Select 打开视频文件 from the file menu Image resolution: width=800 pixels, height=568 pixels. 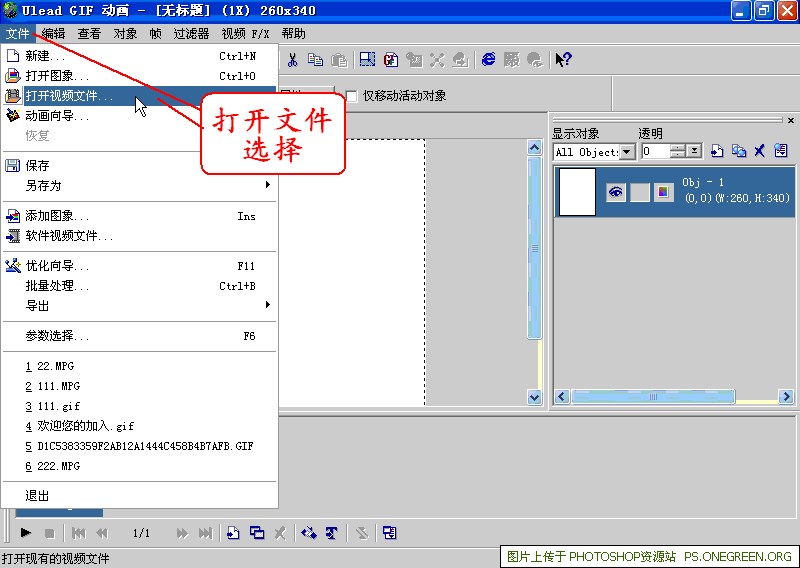click(x=70, y=96)
